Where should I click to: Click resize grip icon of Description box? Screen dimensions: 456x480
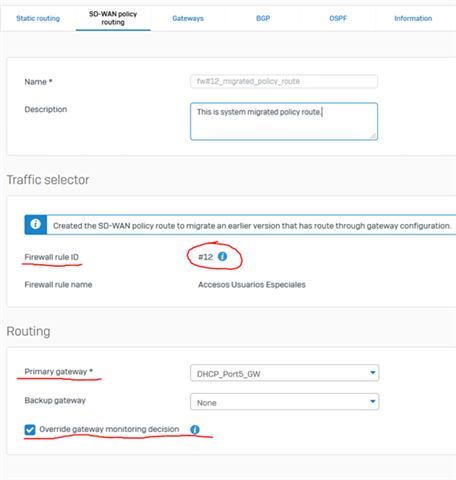point(373,136)
